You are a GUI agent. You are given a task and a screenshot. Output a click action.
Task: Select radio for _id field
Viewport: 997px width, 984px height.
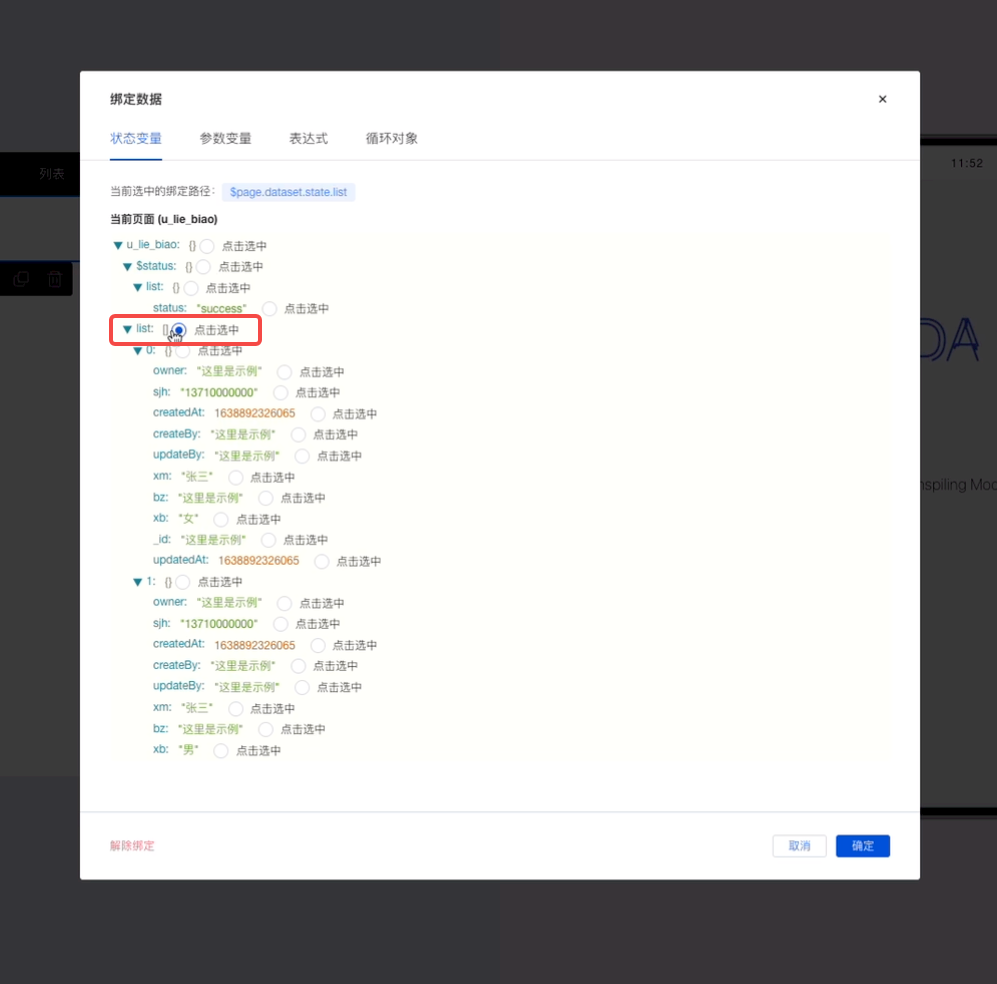[268, 540]
